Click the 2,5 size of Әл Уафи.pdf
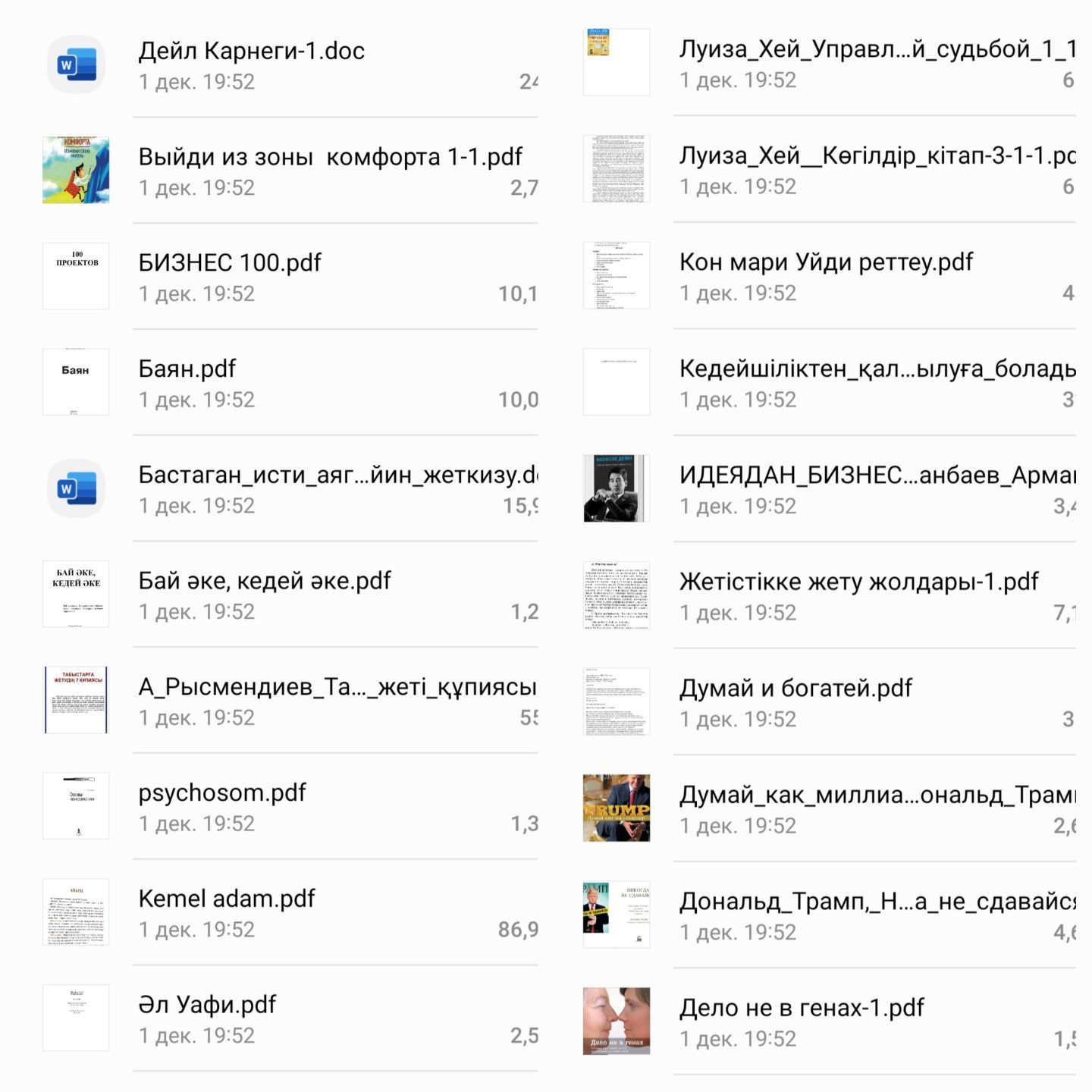This screenshot has width=1092, height=1092. coord(524,1036)
